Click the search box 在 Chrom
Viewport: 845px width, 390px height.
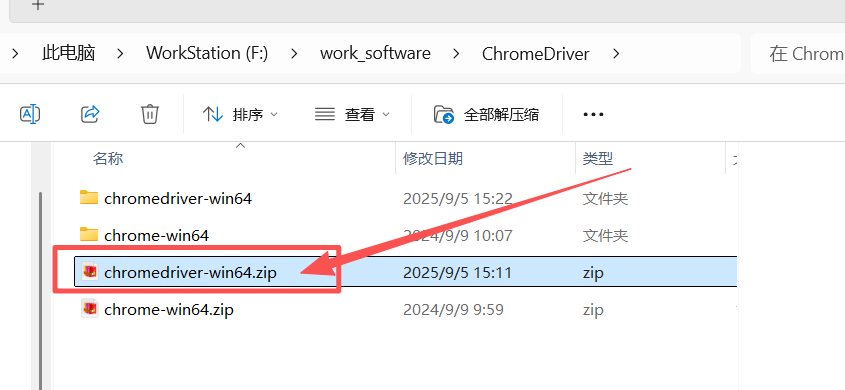(x=798, y=53)
